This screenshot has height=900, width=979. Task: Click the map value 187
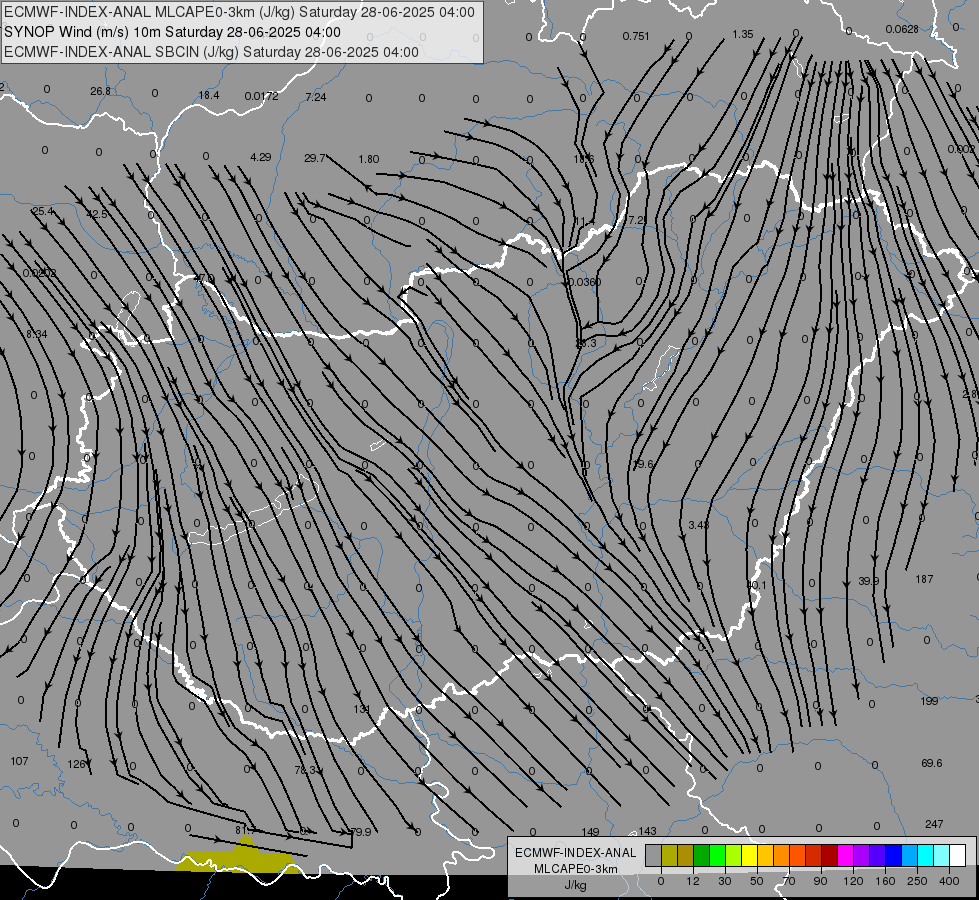click(924, 579)
